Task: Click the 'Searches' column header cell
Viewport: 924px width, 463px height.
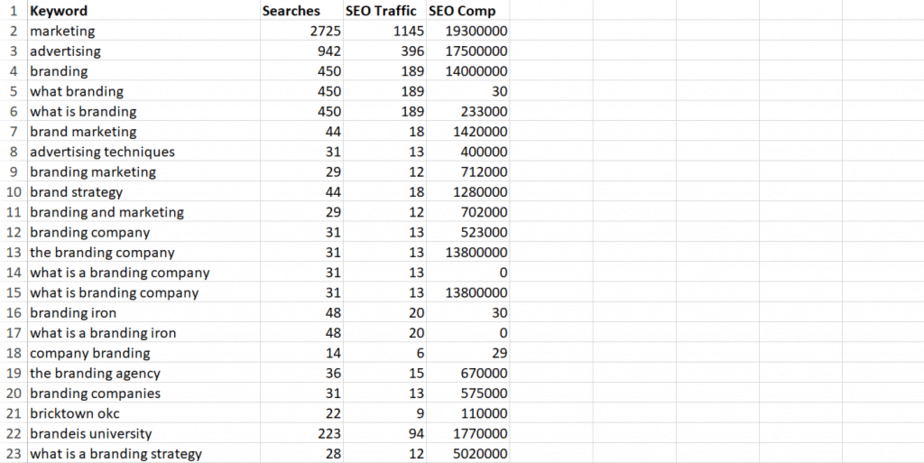Action: click(291, 11)
